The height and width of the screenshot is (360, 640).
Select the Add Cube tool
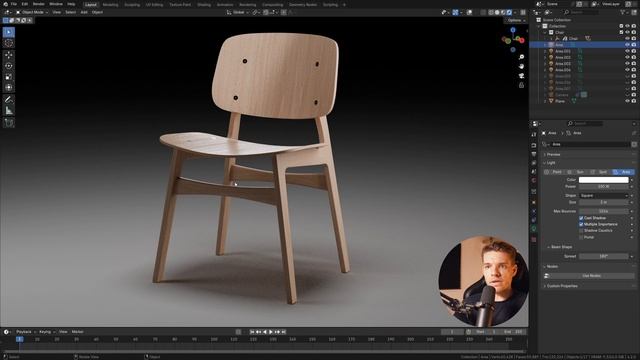[x=9, y=123]
